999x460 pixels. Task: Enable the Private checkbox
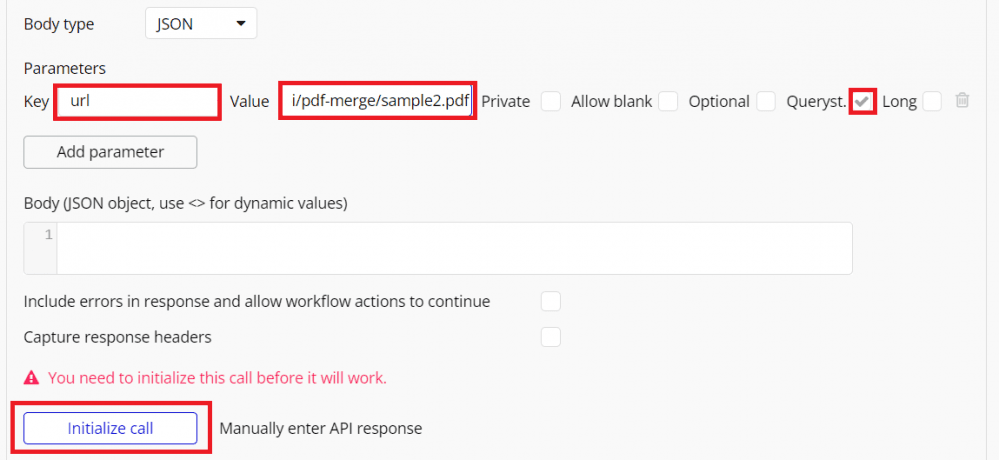point(550,101)
